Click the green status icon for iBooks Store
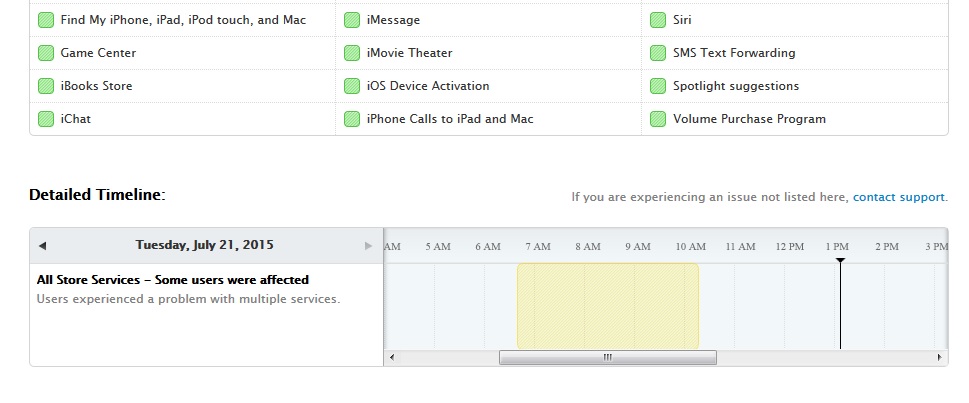 pos(46,86)
